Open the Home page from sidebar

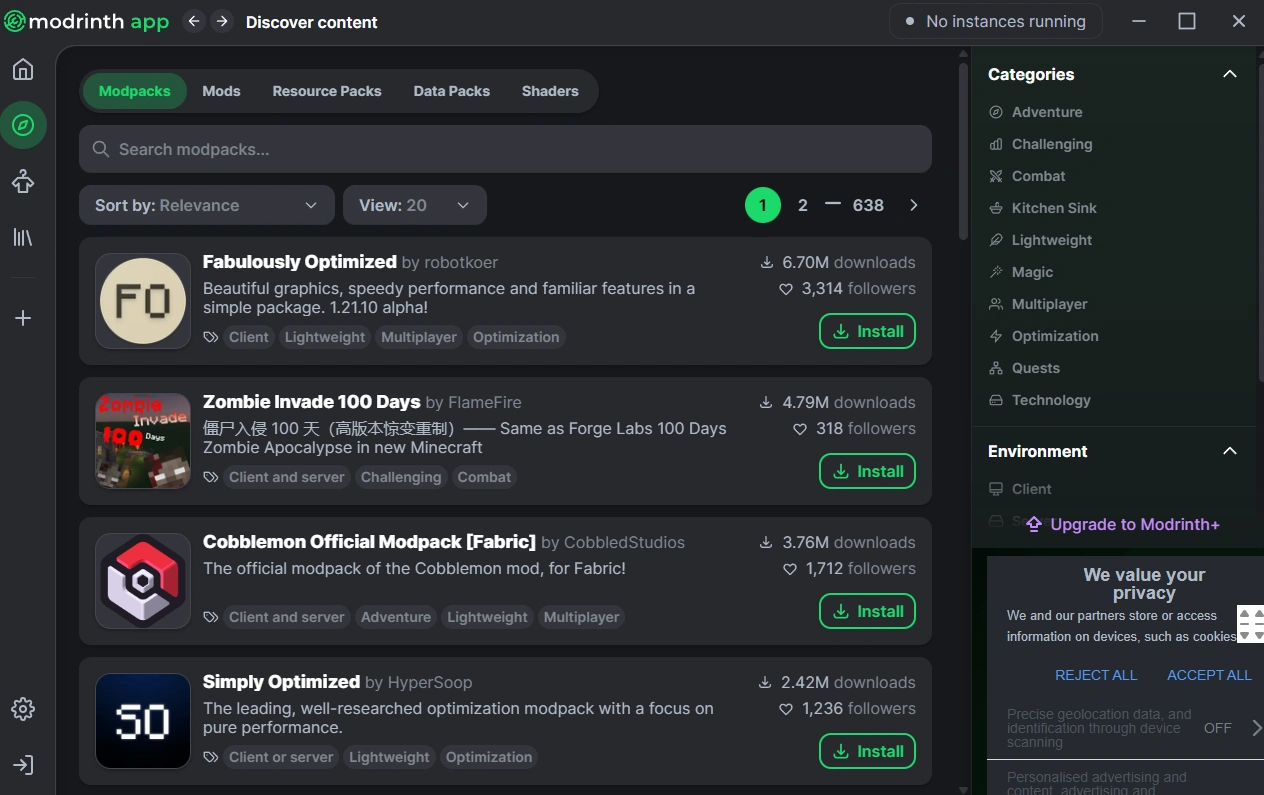tap(23, 69)
